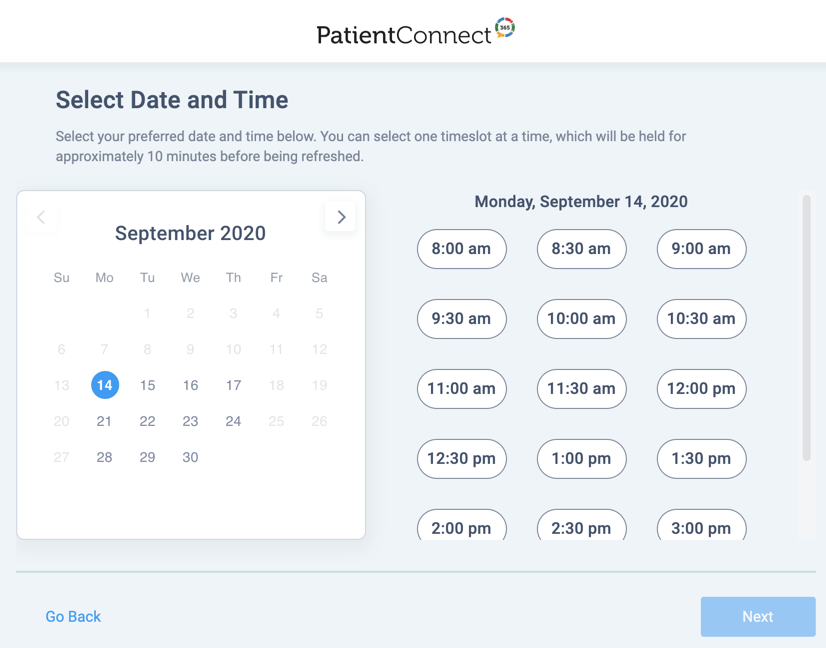Choose September 24 on the calendar
The width and height of the screenshot is (826, 648).
click(233, 421)
